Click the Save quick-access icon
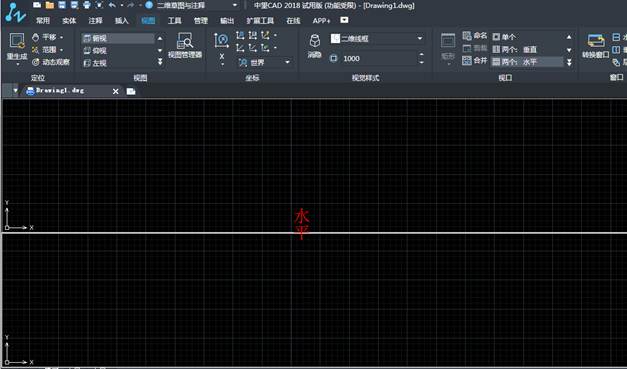This screenshot has height=369, width=627. click(x=62, y=5)
